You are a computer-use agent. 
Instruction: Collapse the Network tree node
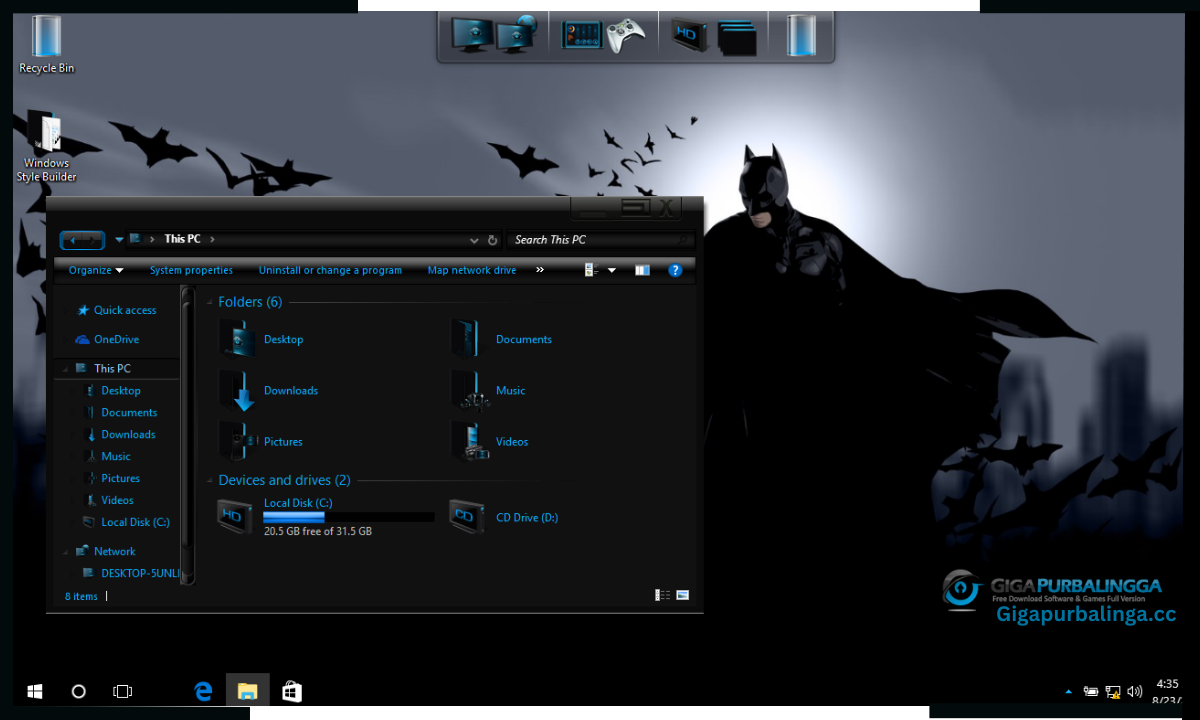pos(66,552)
